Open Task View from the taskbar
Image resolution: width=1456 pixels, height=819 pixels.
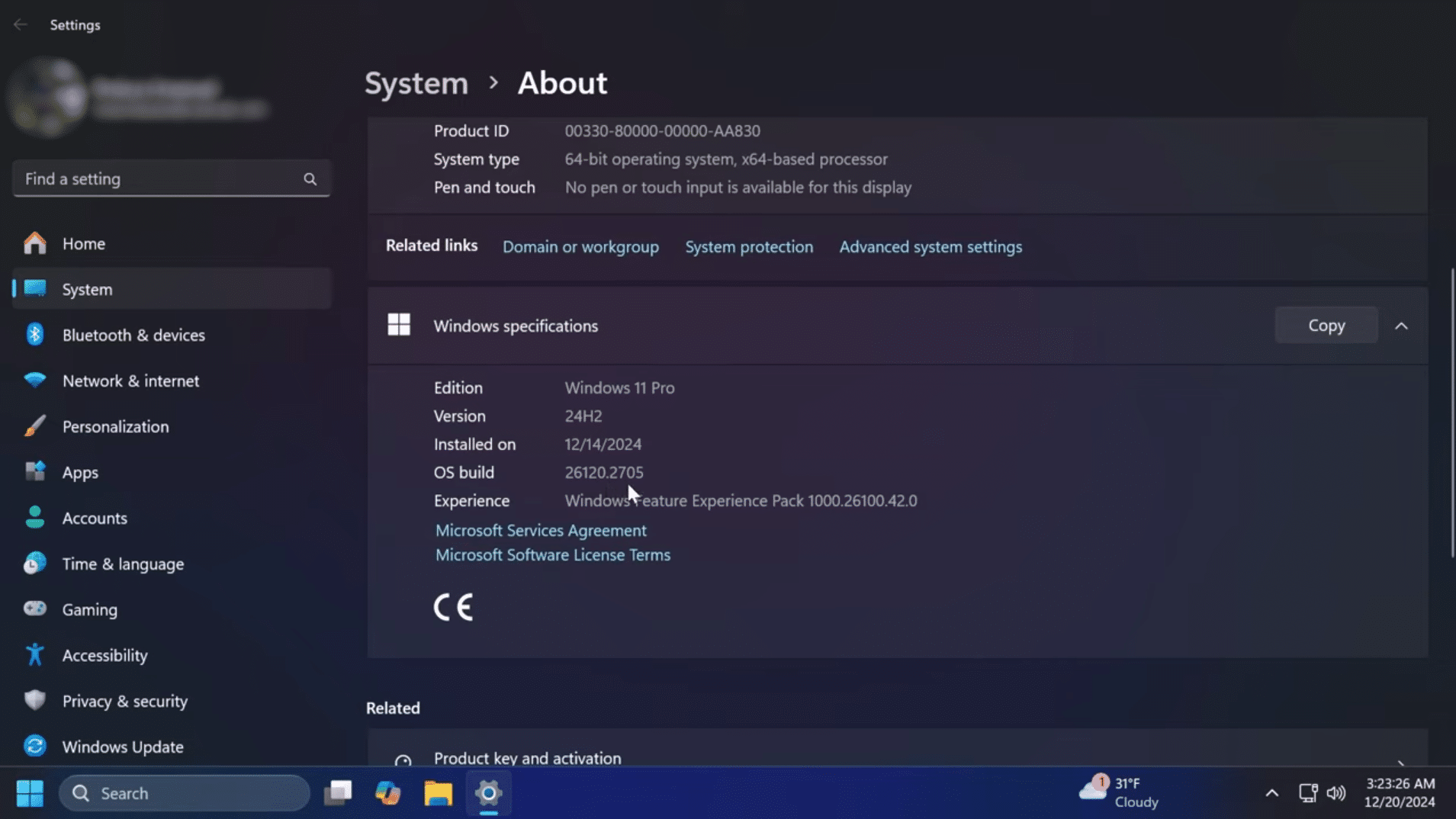click(x=338, y=793)
